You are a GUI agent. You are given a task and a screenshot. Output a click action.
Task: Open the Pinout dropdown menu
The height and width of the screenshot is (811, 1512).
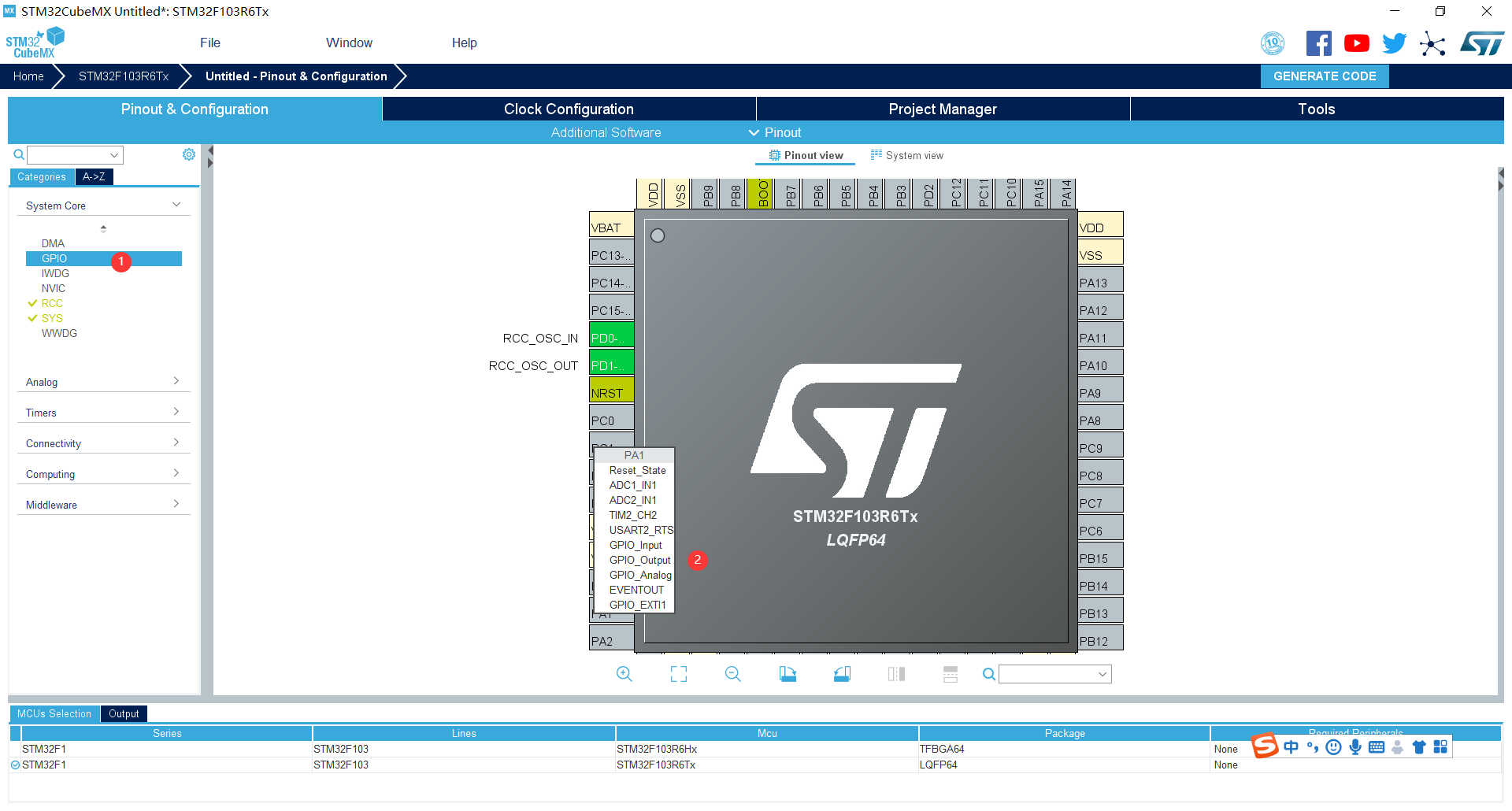pos(775,132)
